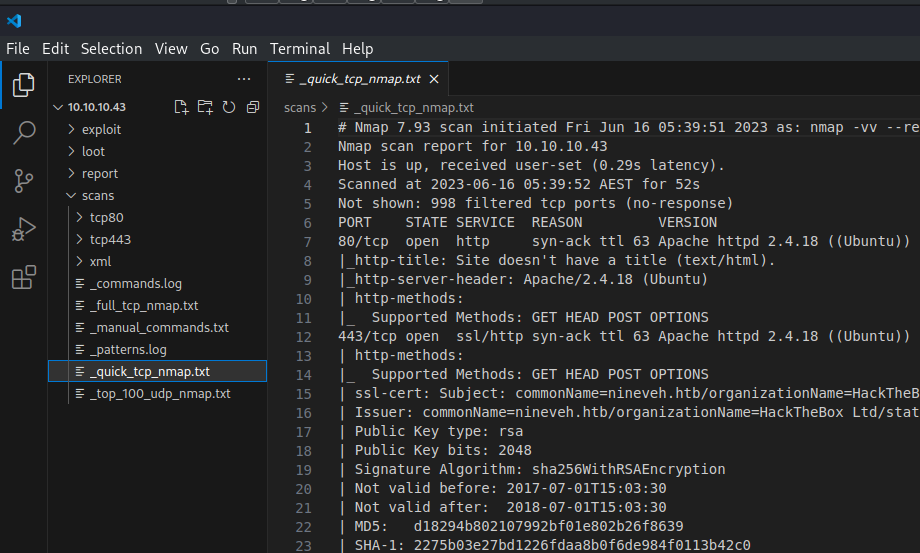Click the line starting '443/tcp open ssl/http'

[x=624, y=337]
